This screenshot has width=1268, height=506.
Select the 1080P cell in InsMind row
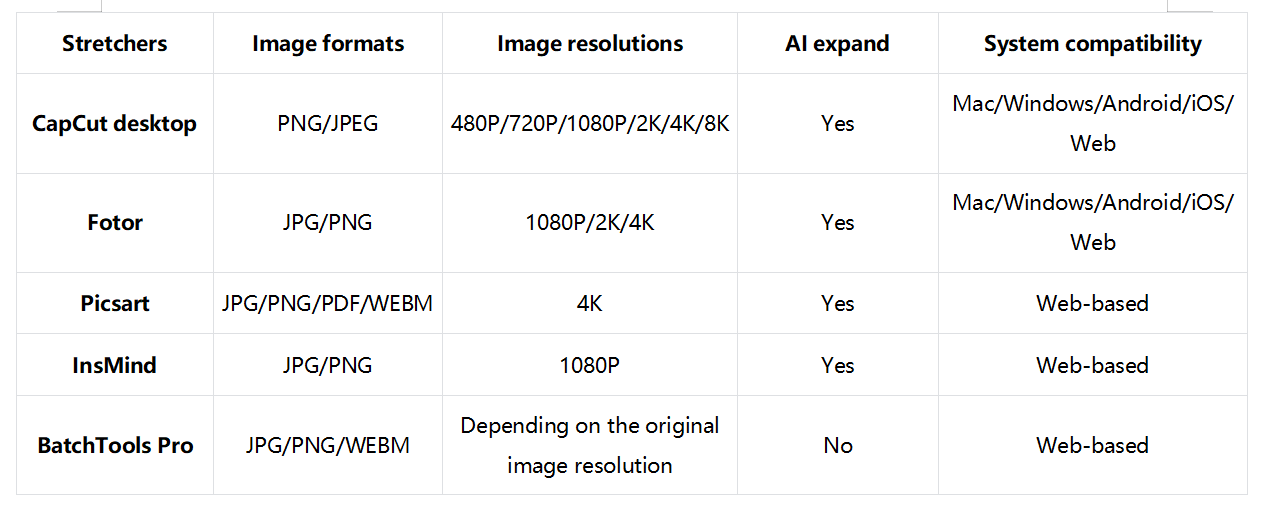click(590, 365)
